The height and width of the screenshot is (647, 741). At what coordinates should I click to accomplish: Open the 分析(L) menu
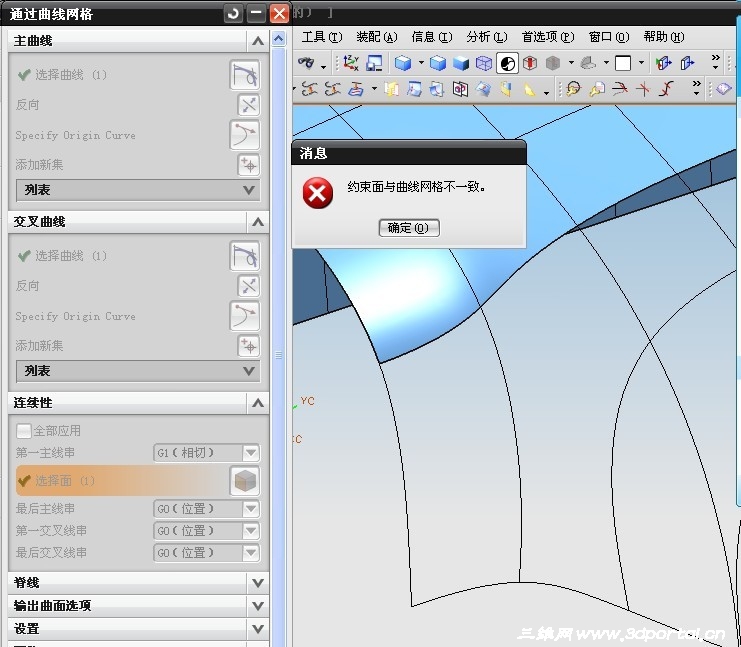click(487, 37)
